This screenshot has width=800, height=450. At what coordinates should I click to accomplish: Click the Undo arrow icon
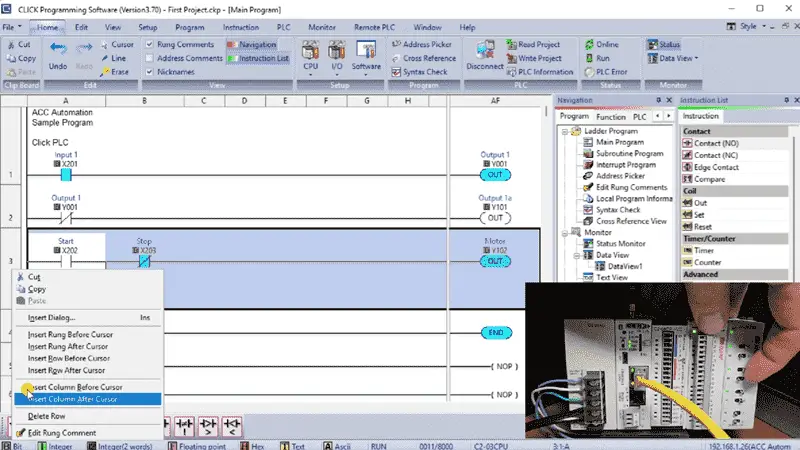coord(58,48)
